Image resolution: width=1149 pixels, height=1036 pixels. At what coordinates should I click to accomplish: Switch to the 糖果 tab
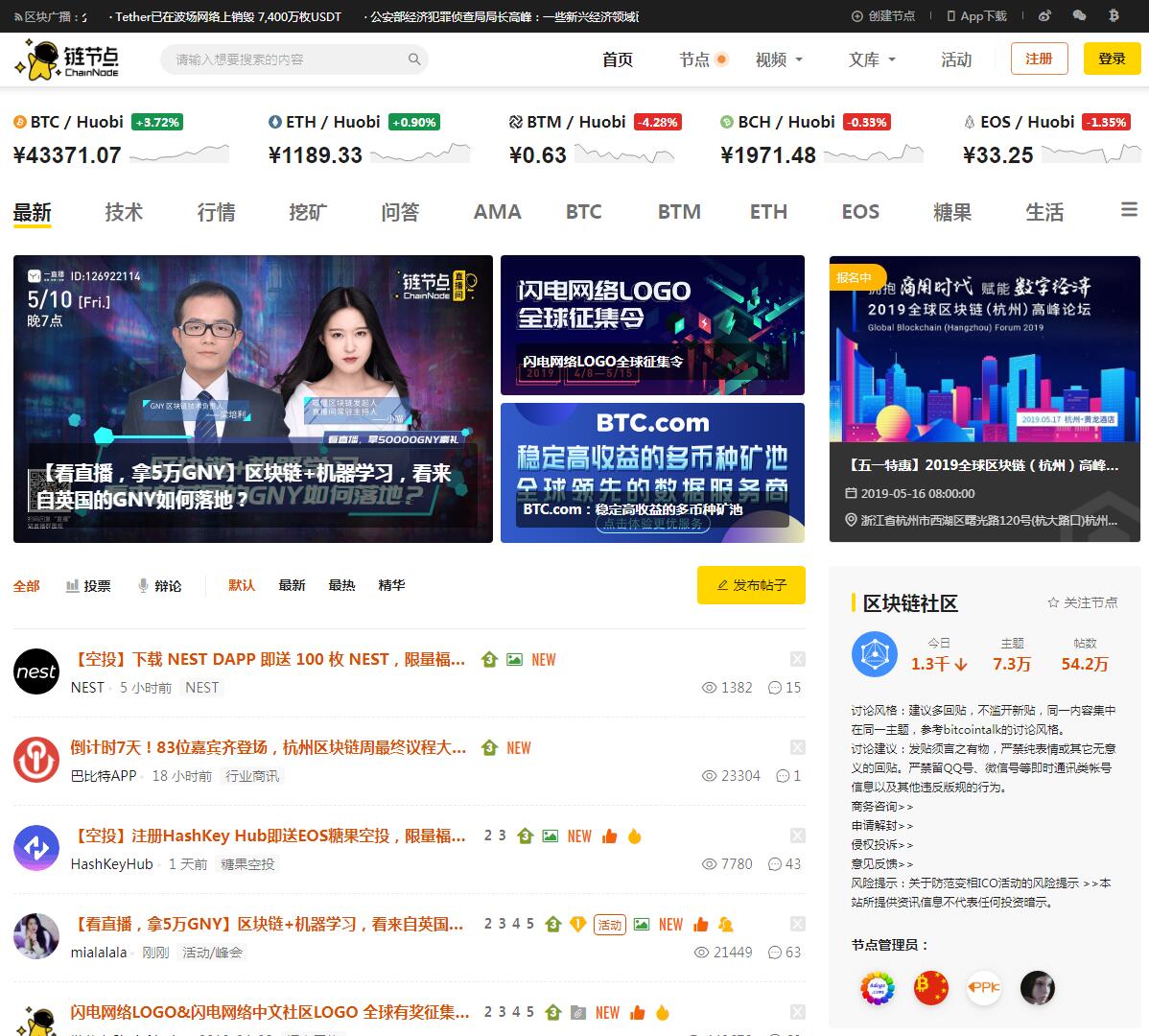(x=951, y=212)
